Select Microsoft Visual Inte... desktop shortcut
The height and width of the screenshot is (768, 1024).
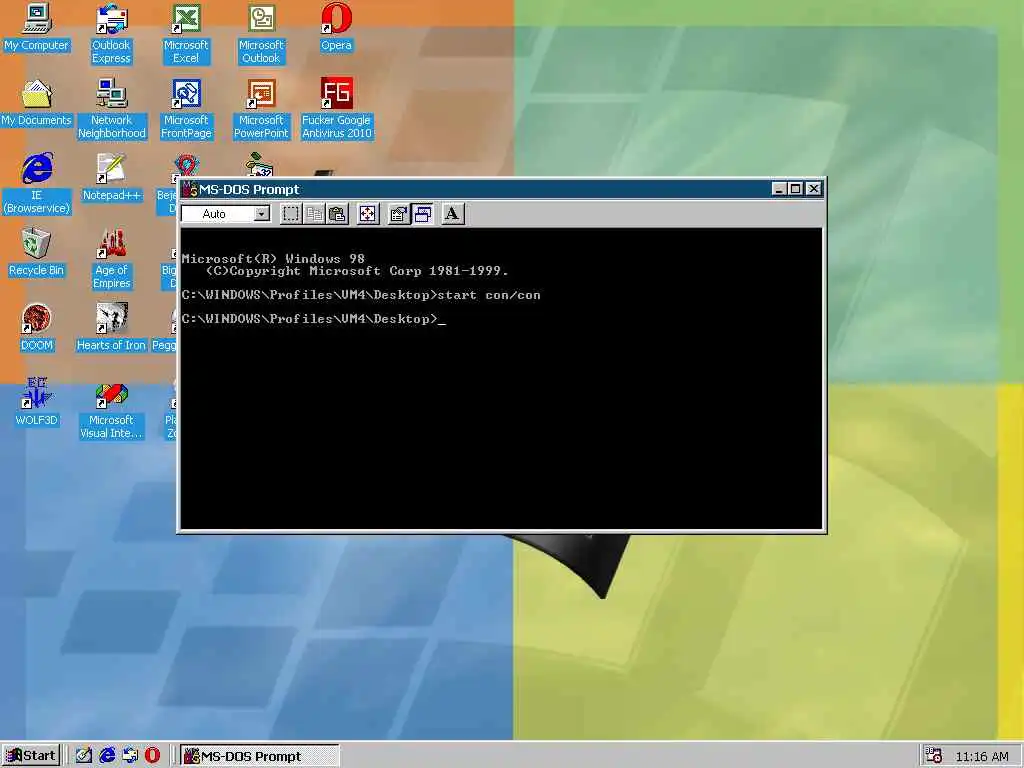pos(111,409)
